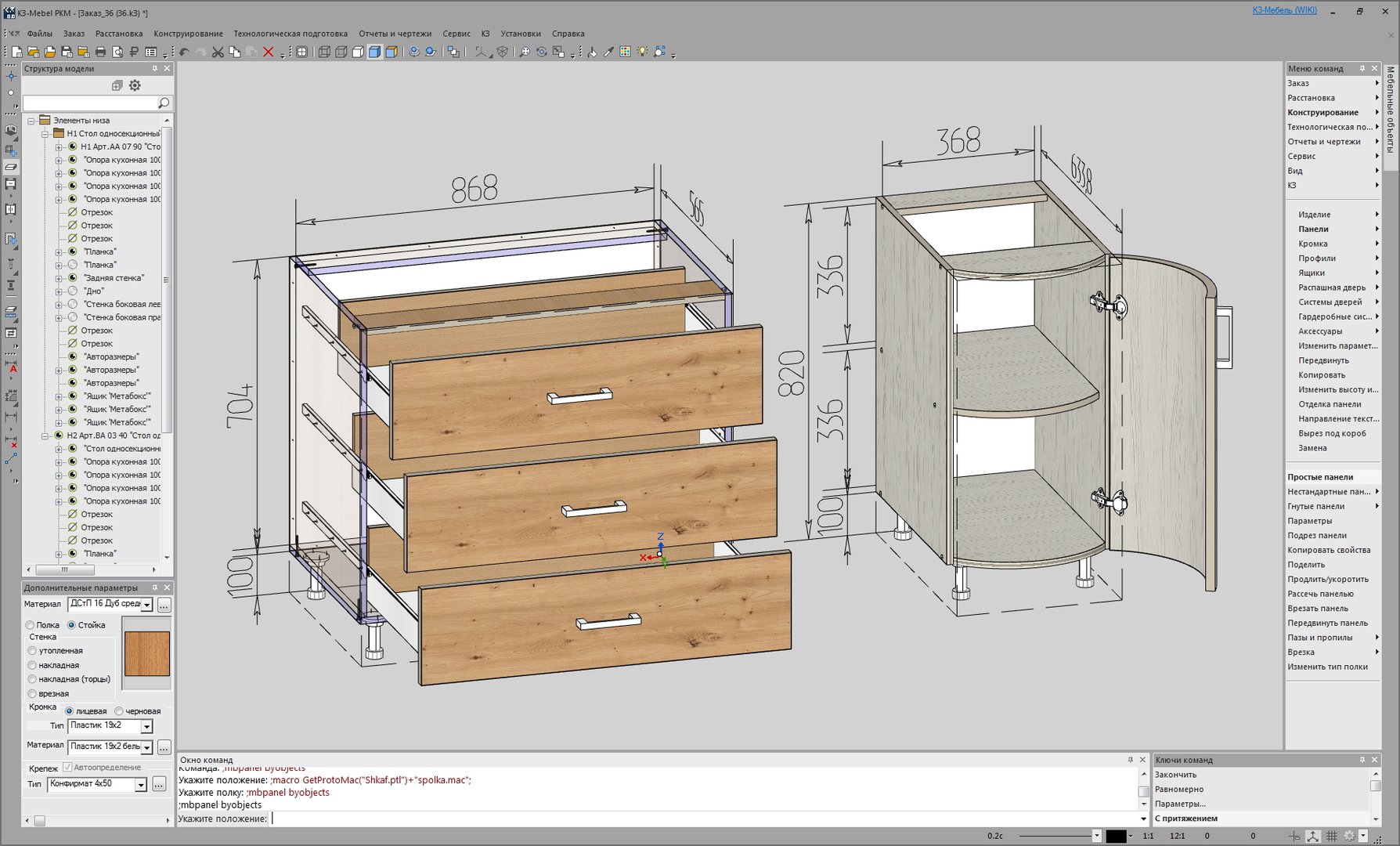
Task: Open the К3-Мебель (WIKI) link
Action: point(1285,10)
